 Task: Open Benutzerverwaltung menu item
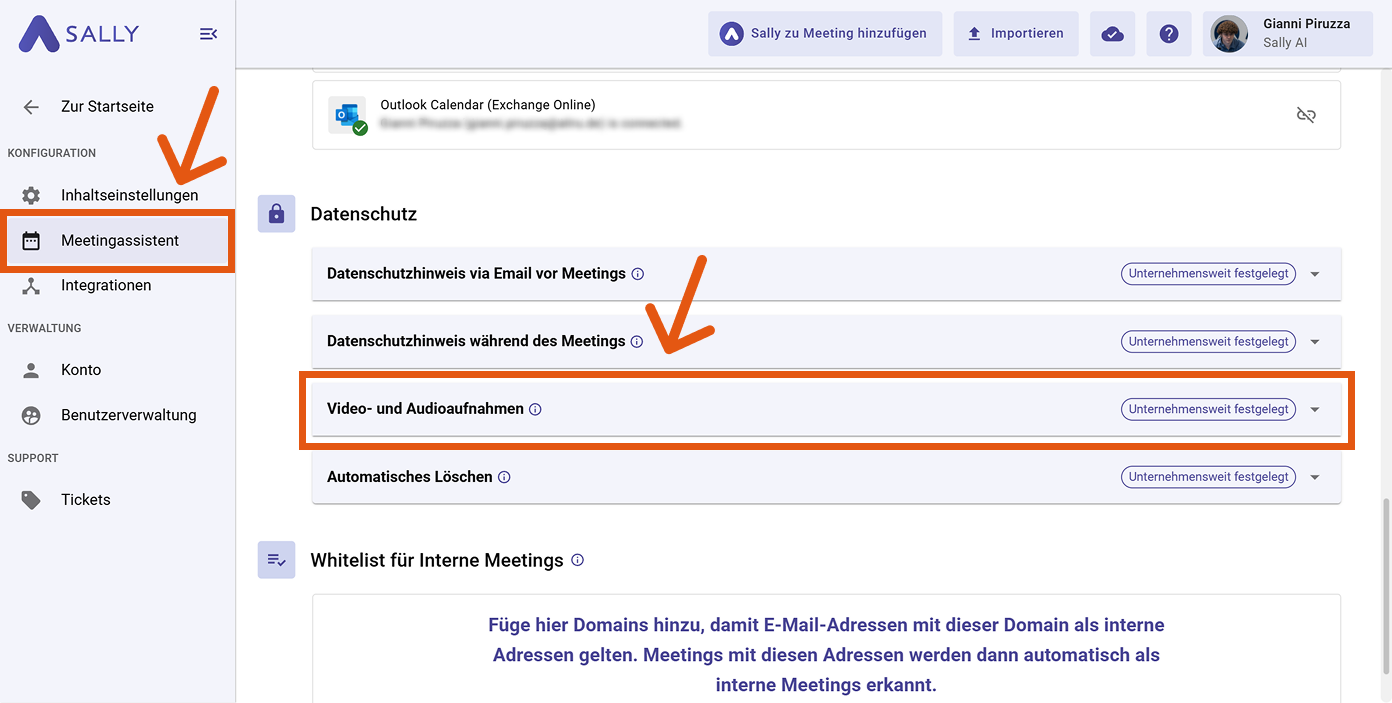click(128, 415)
